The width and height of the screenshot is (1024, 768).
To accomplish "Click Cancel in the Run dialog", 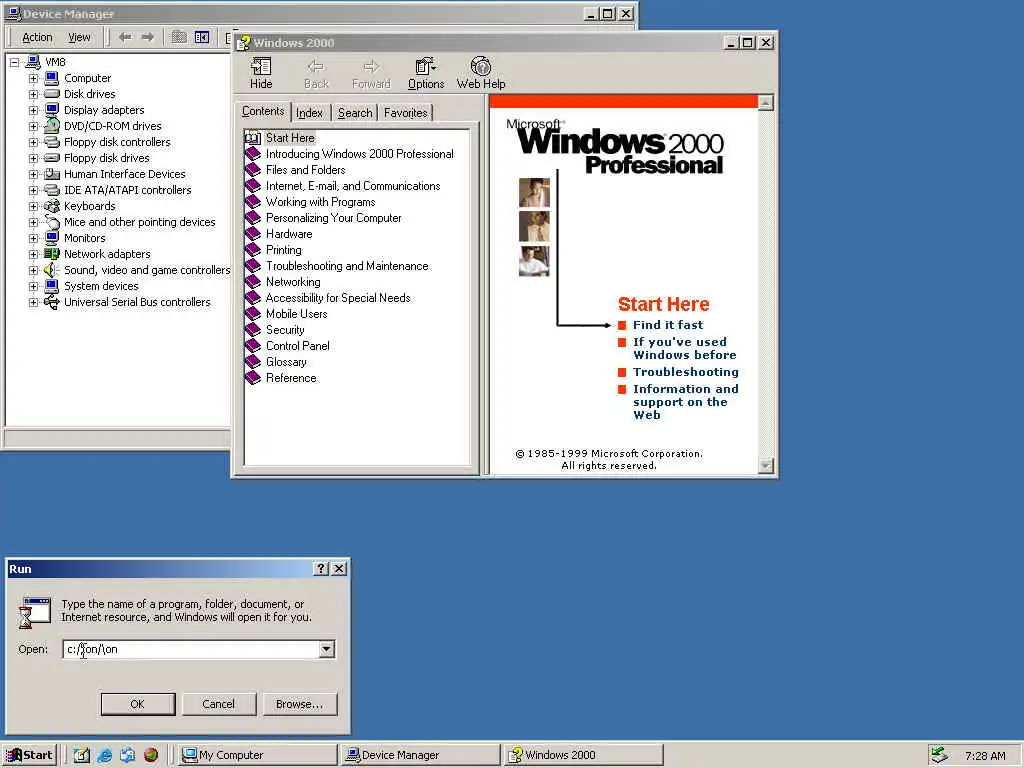I will (x=218, y=704).
